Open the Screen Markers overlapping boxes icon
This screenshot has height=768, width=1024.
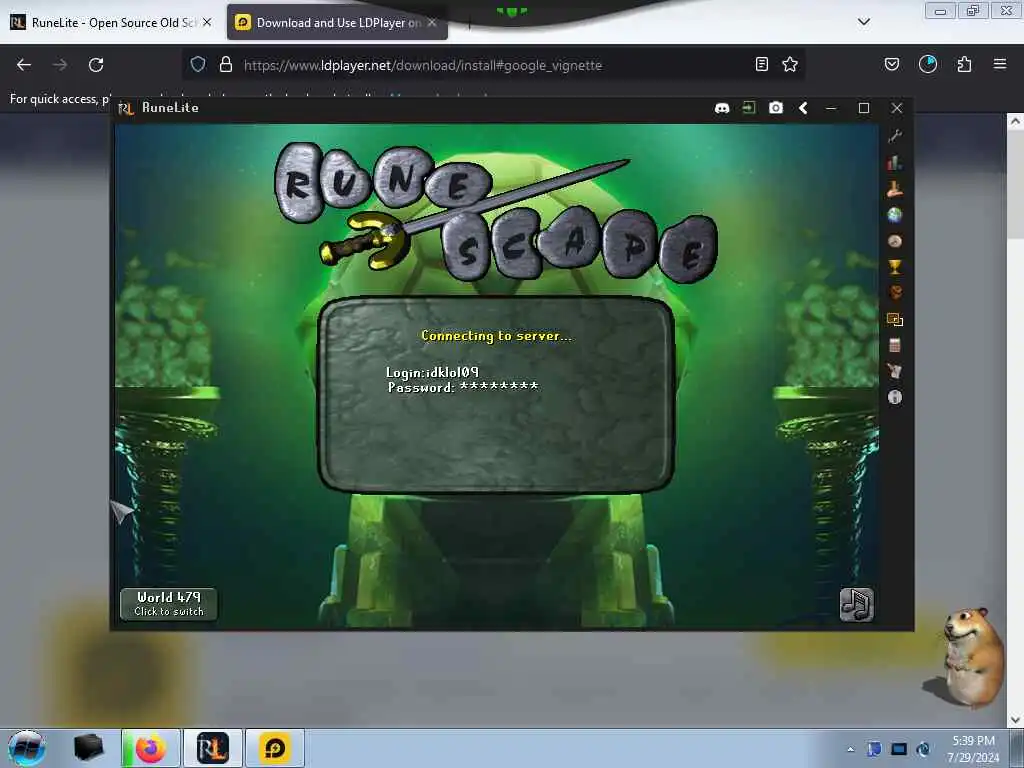point(895,319)
